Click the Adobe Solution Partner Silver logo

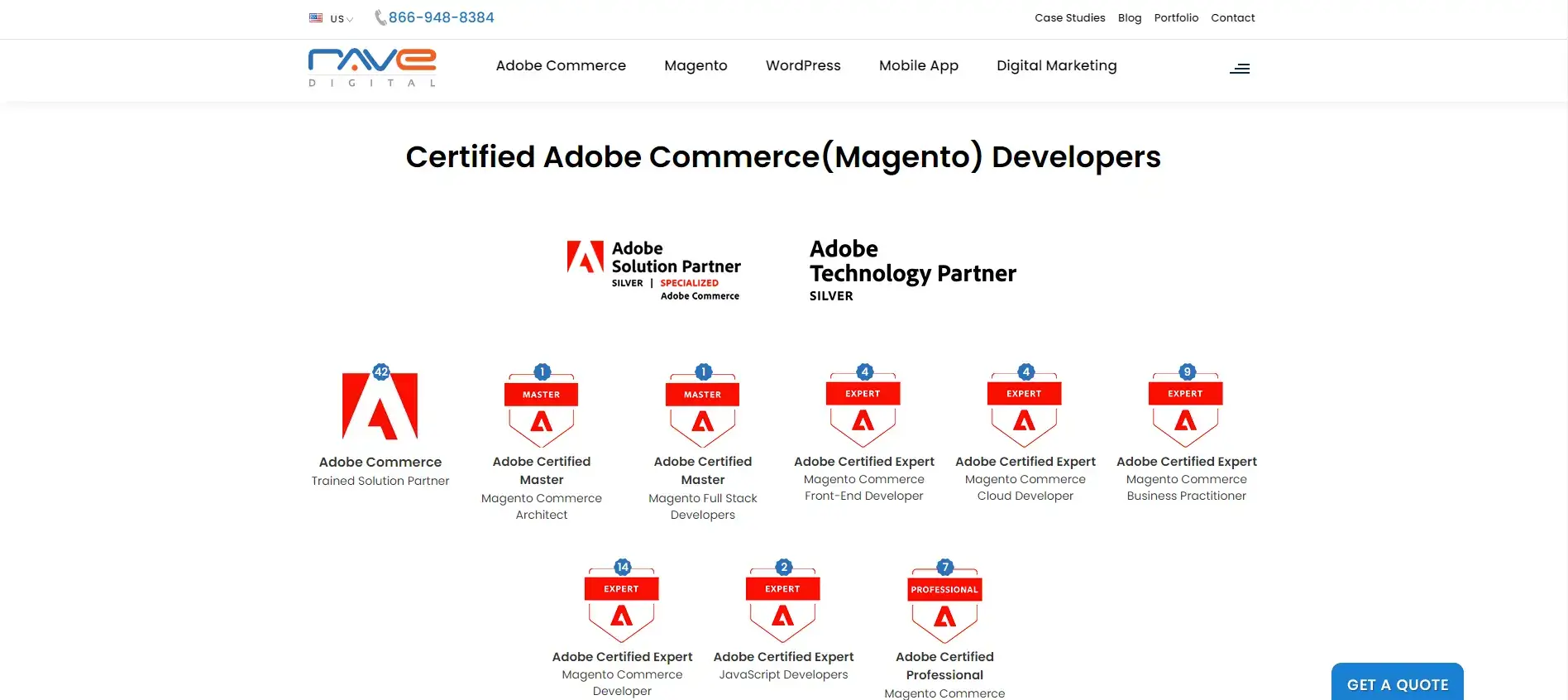(x=653, y=270)
